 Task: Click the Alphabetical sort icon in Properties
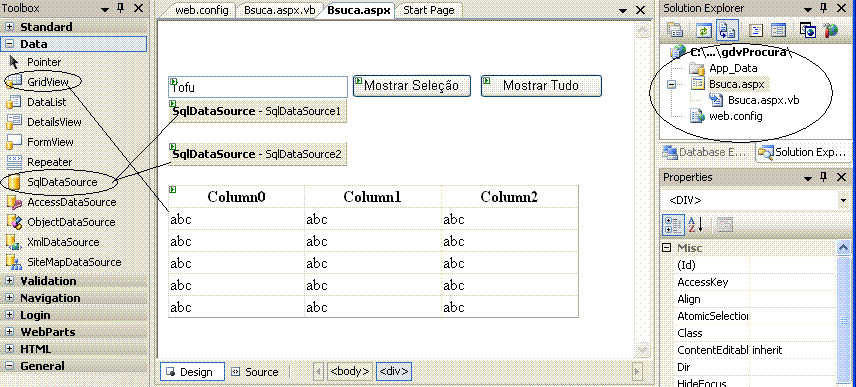(x=695, y=225)
